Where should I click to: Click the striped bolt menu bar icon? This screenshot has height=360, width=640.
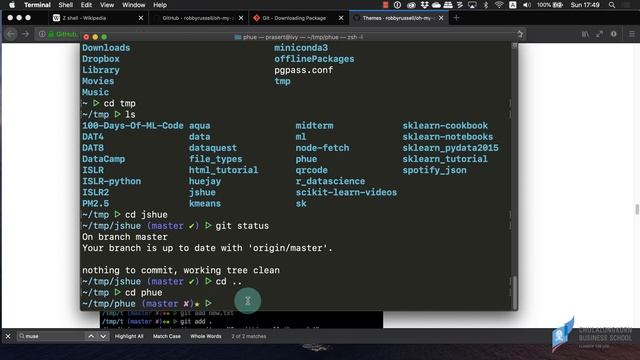pos(460,5)
